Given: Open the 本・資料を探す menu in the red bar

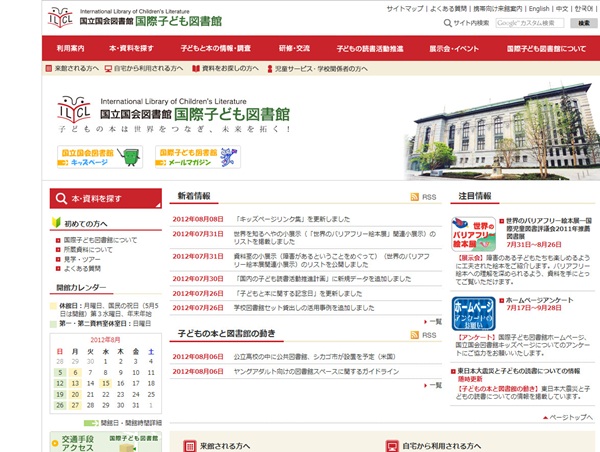Looking at the screenshot, I should pos(131,48).
